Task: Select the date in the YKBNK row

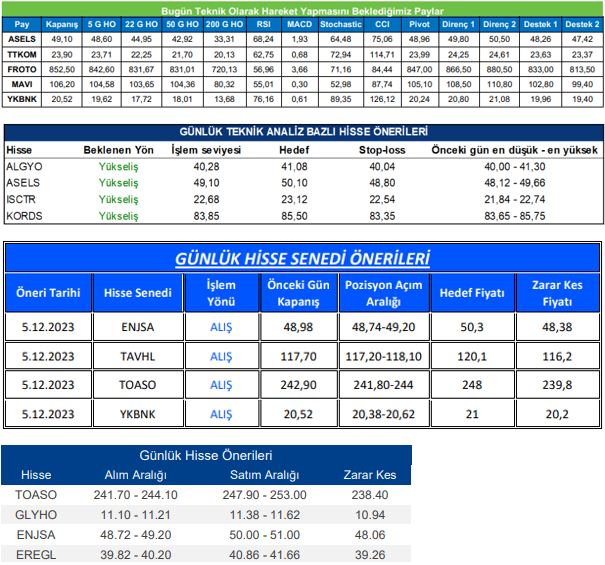Action: pos(48,414)
